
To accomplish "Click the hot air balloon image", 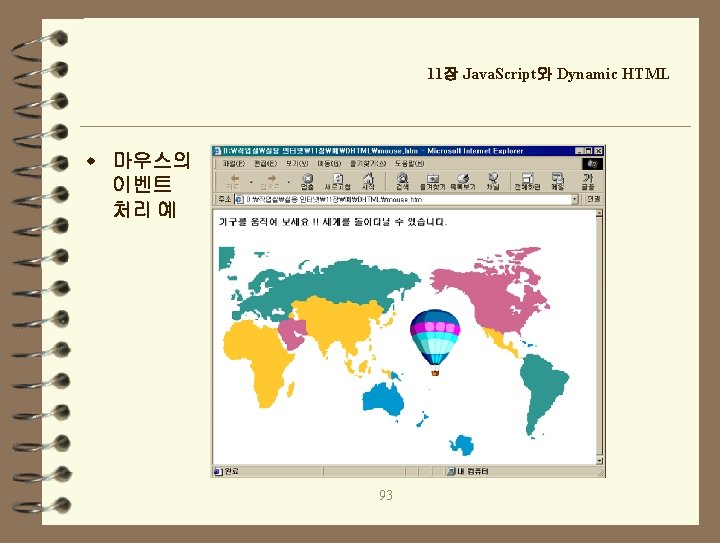I will (x=435, y=342).
